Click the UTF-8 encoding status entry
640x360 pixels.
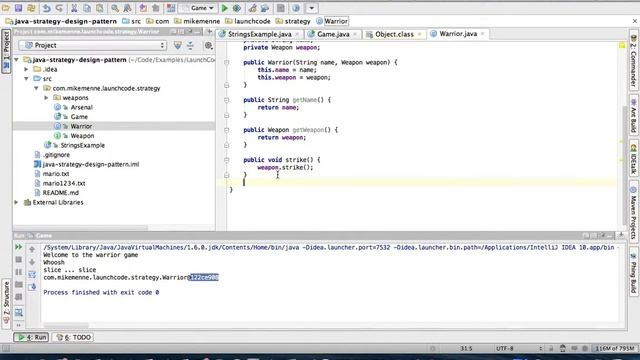point(504,349)
